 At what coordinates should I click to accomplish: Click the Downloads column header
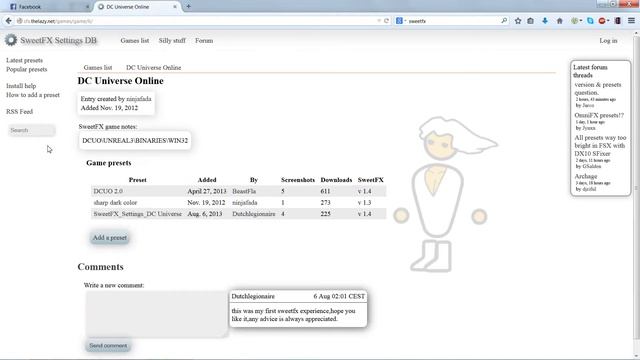click(336, 180)
